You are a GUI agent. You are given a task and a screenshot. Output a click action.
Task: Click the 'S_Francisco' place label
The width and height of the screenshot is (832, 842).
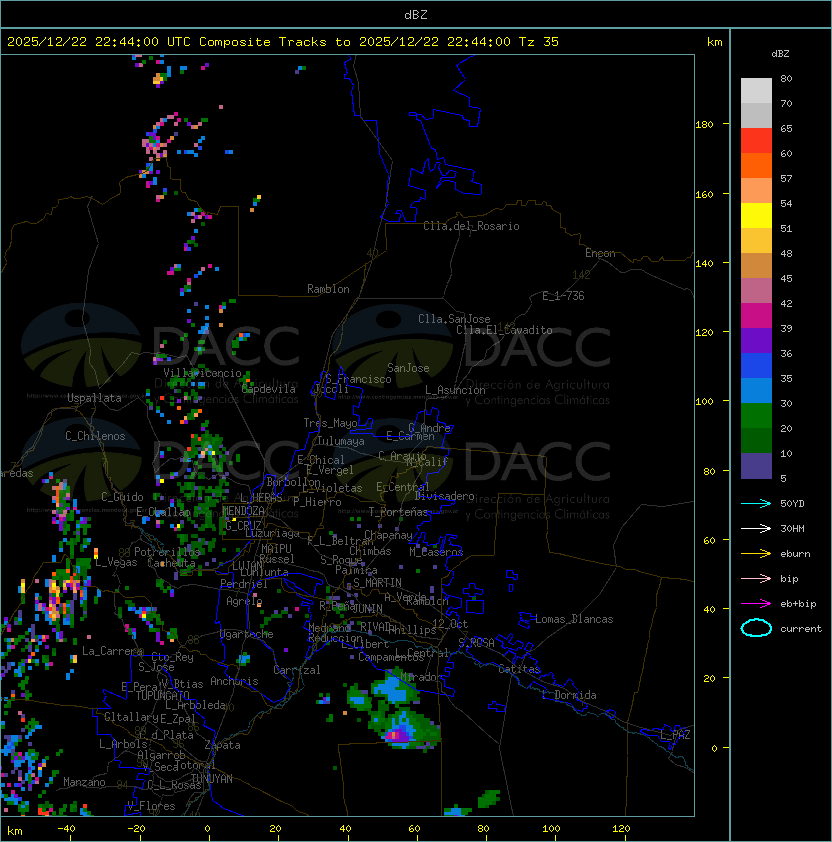coord(358,379)
